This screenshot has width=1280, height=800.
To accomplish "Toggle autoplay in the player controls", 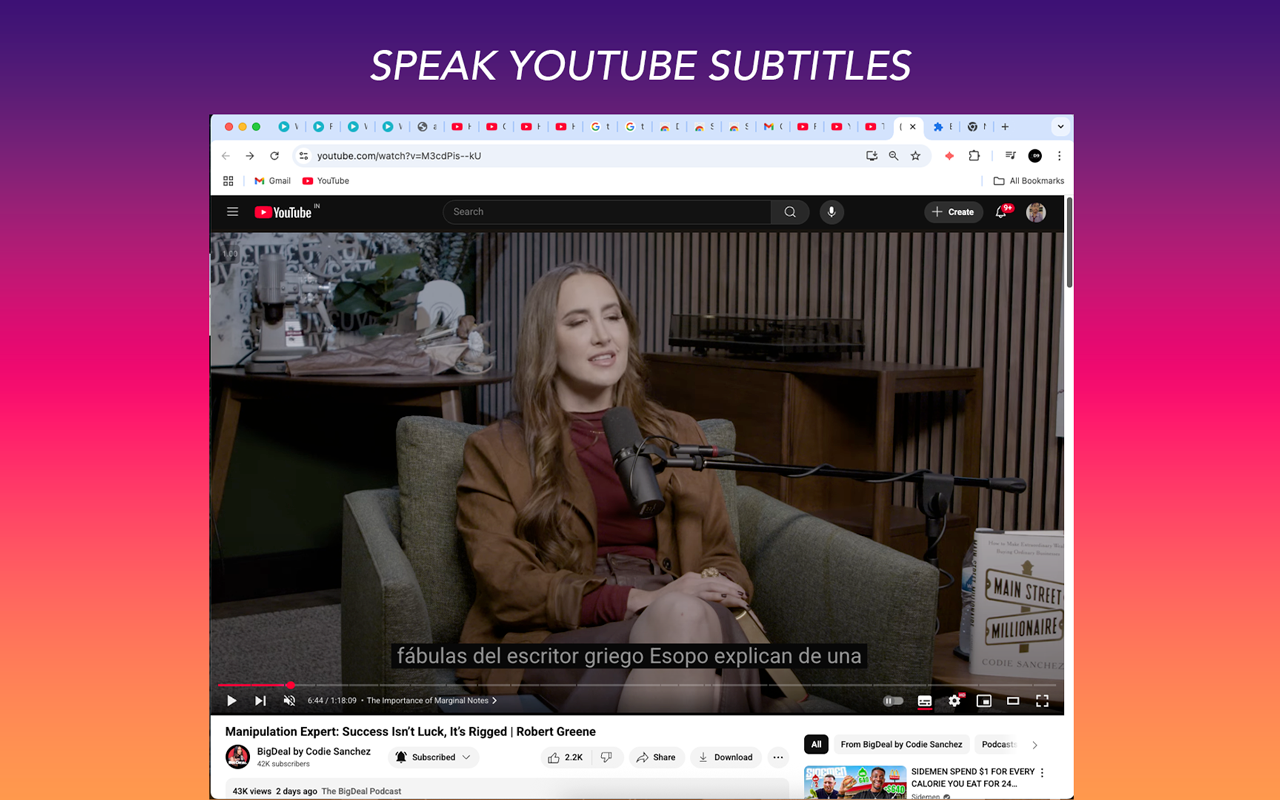I will (x=893, y=700).
